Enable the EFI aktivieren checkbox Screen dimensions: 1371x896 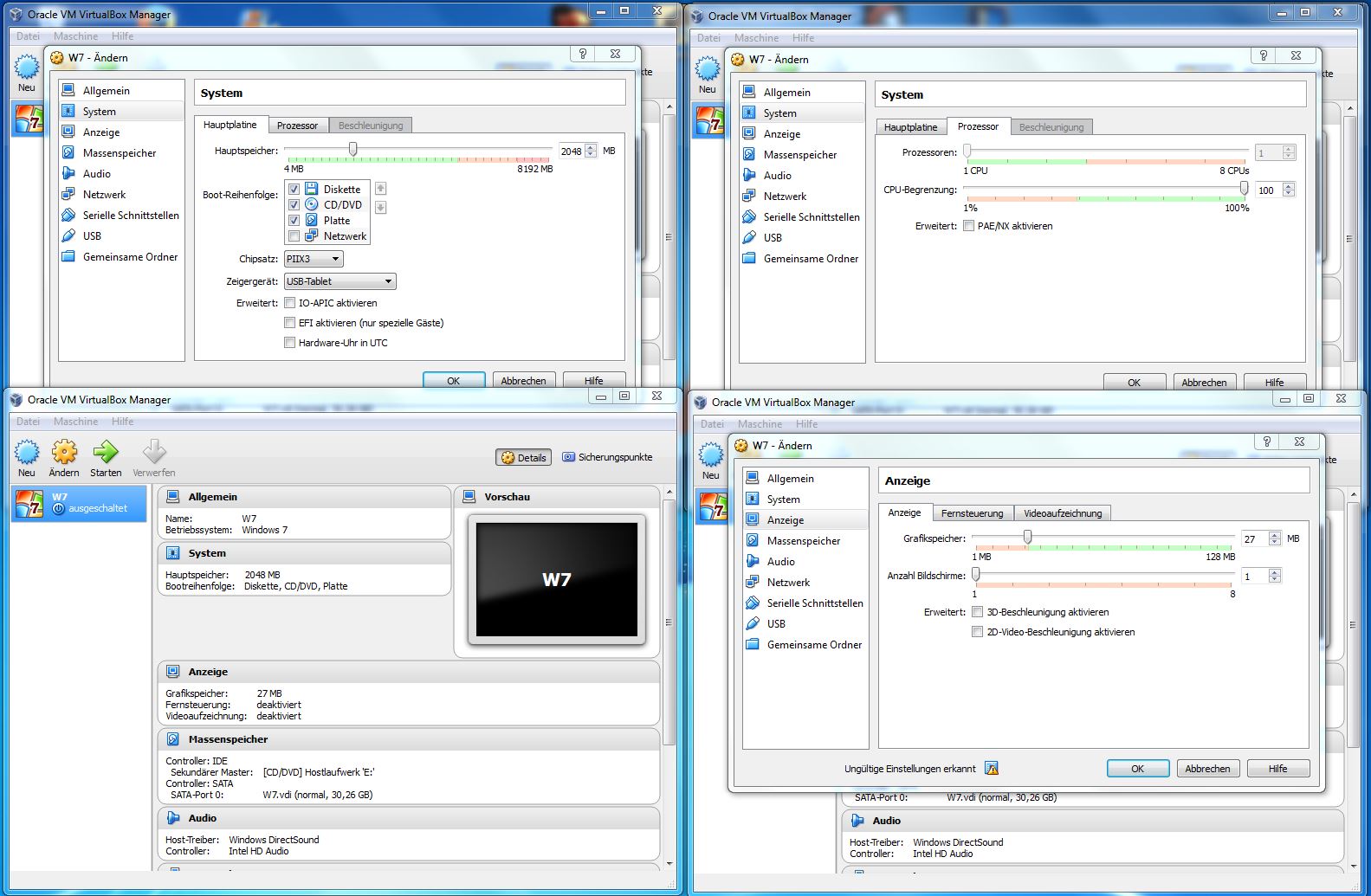pos(290,323)
